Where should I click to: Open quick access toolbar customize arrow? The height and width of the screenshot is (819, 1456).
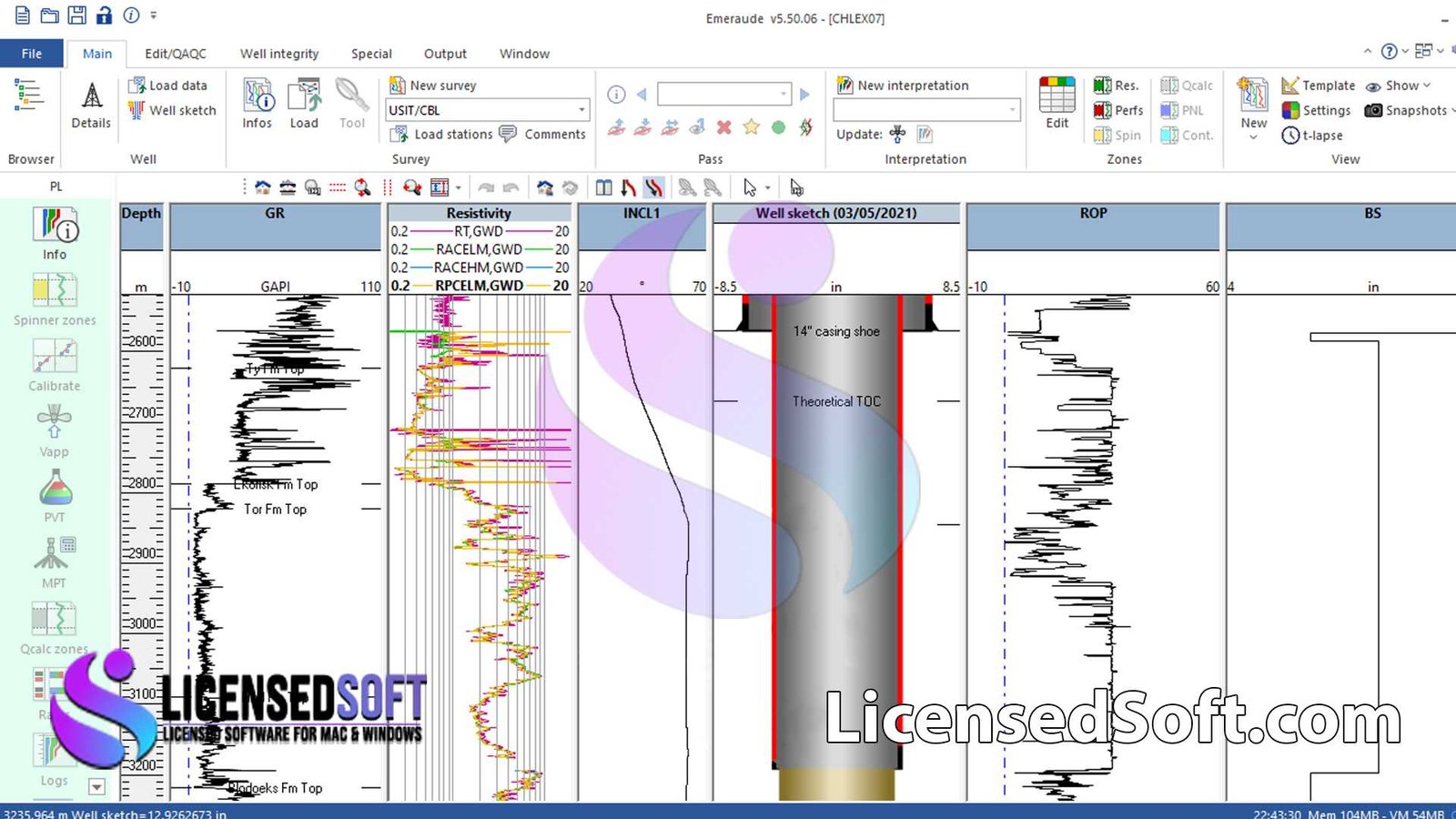[x=154, y=15]
